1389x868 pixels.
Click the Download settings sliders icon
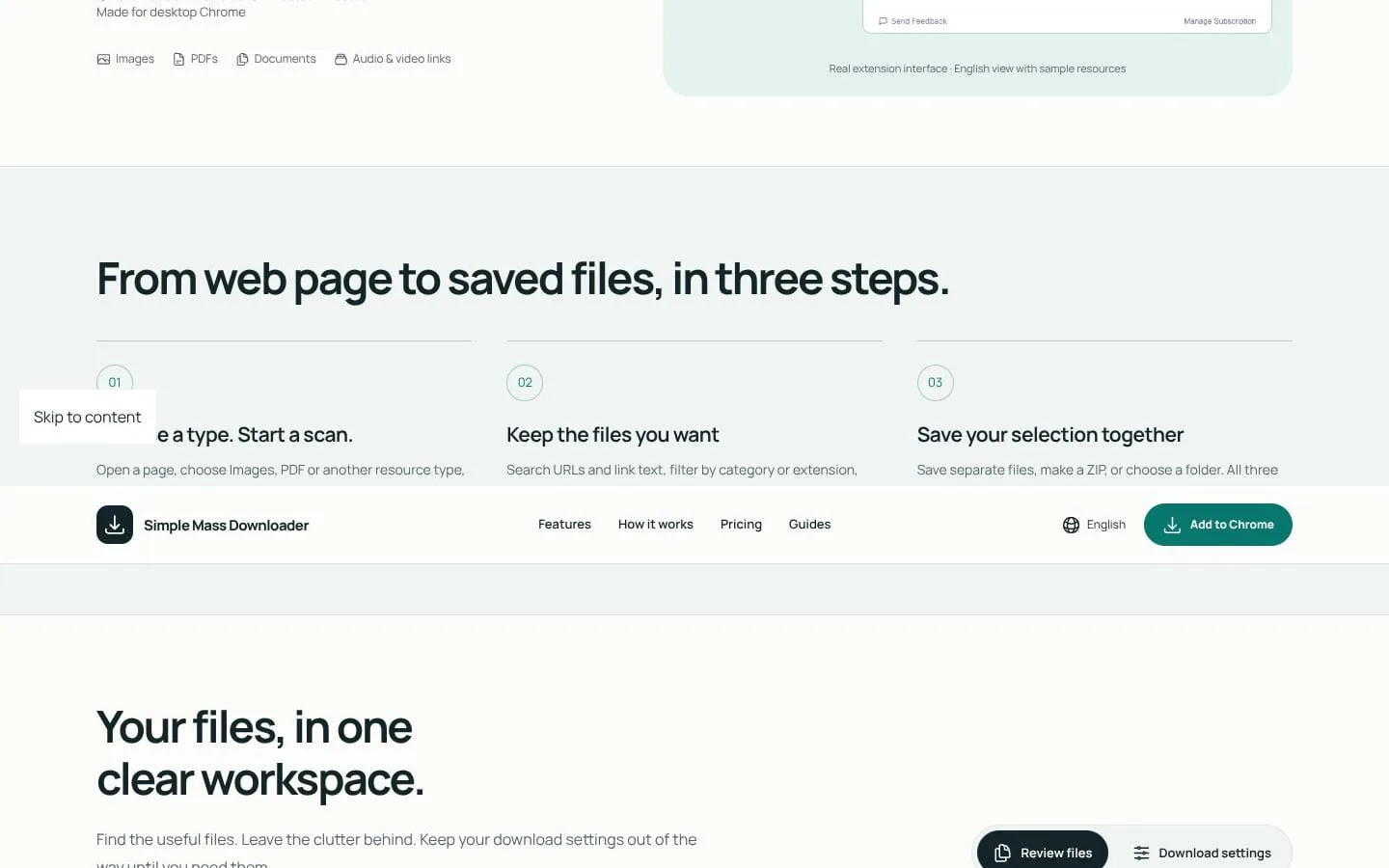[1141, 853]
